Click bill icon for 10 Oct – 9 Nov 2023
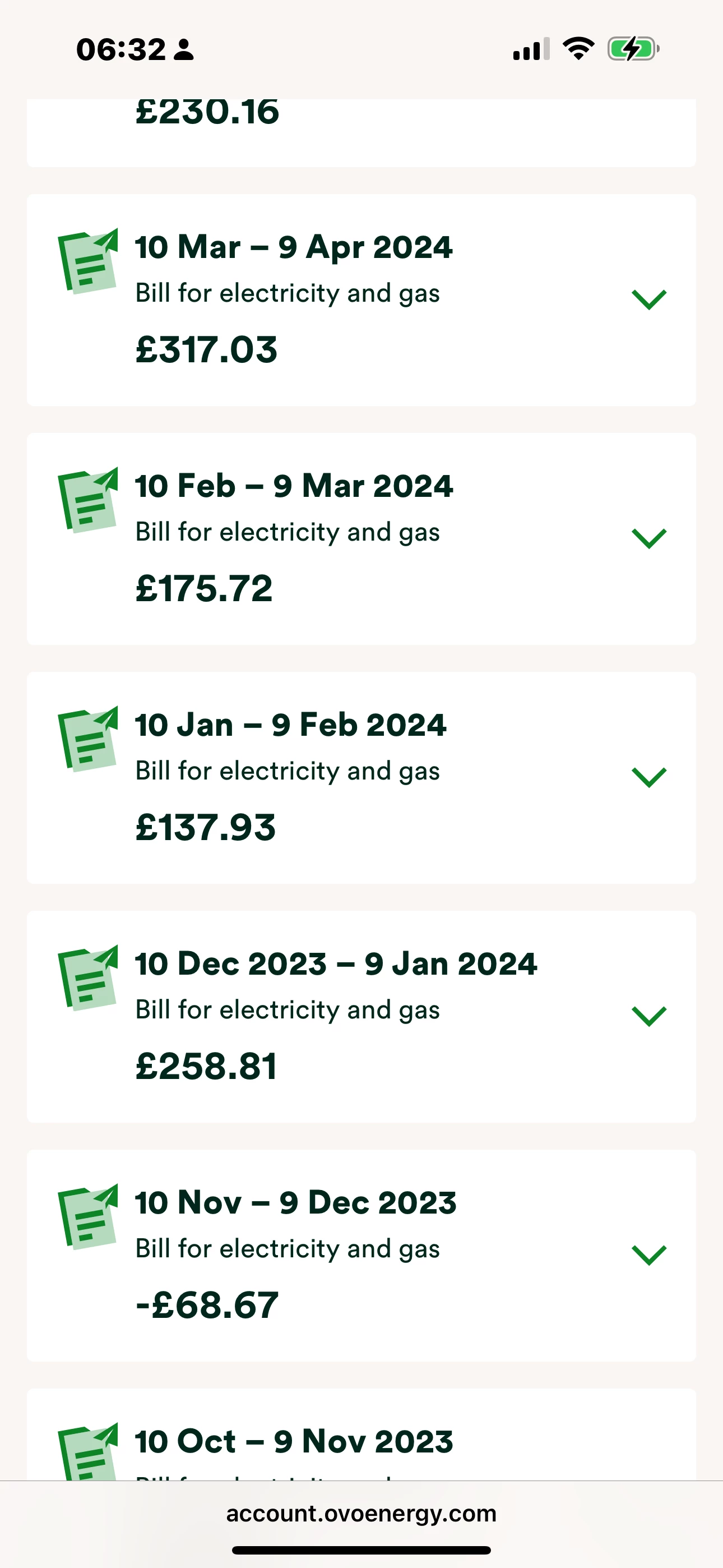Screen dimensions: 723x1568 pos(87,1452)
